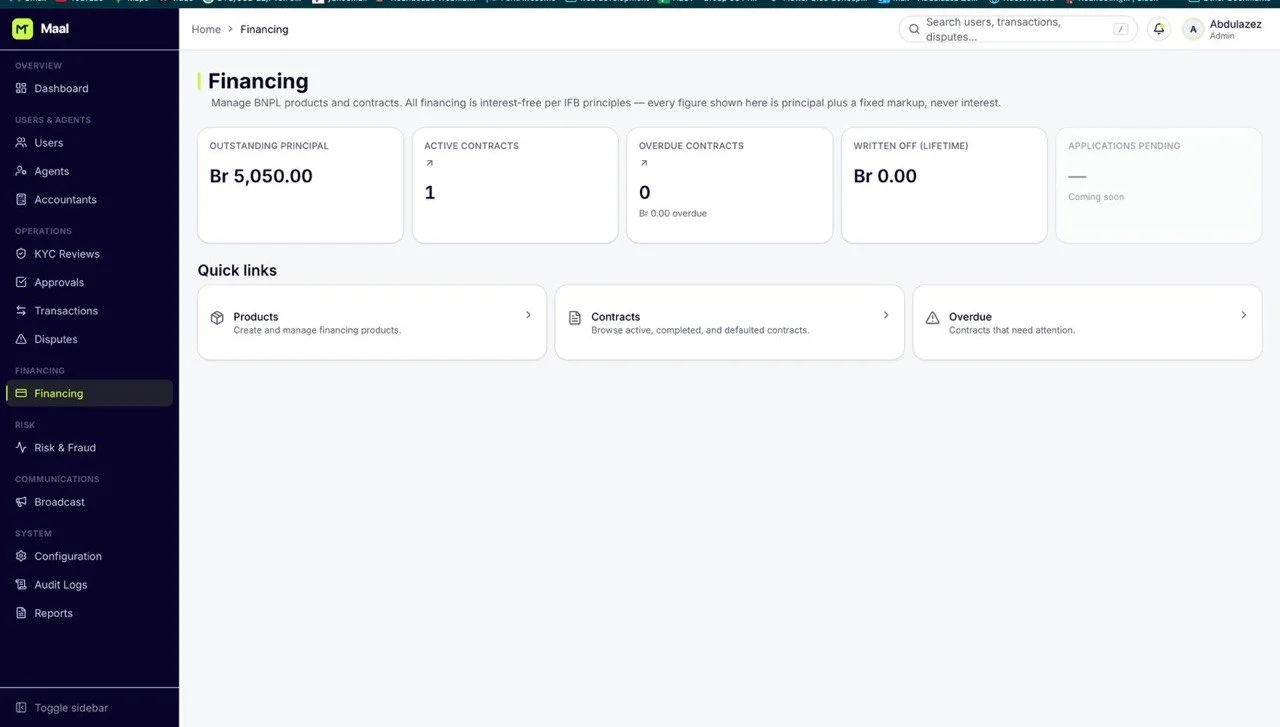Click the Financing card icon in sidebar
Screen dimensions: 1280x727
pos(21,393)
